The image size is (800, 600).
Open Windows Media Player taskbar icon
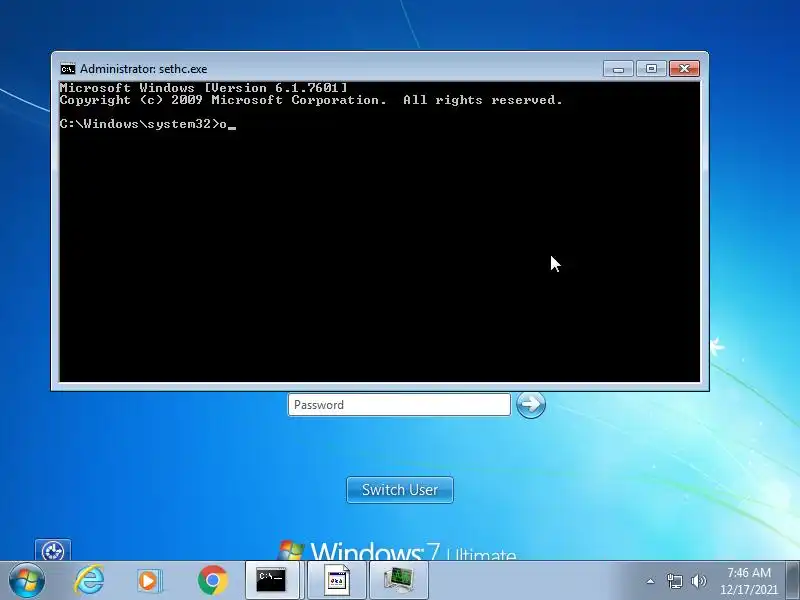point(149,581)
